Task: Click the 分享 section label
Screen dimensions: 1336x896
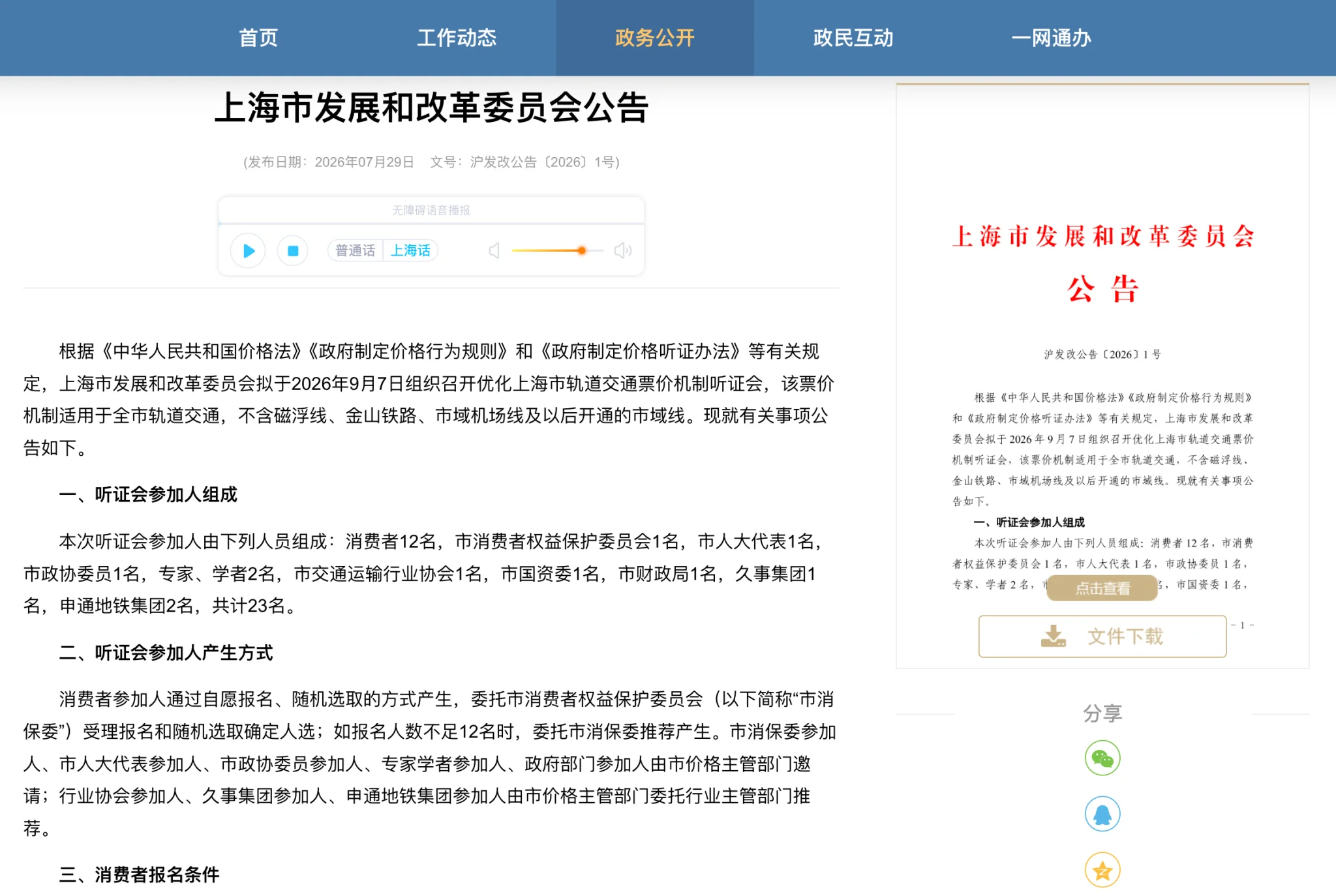Action: click(1102, 713)
